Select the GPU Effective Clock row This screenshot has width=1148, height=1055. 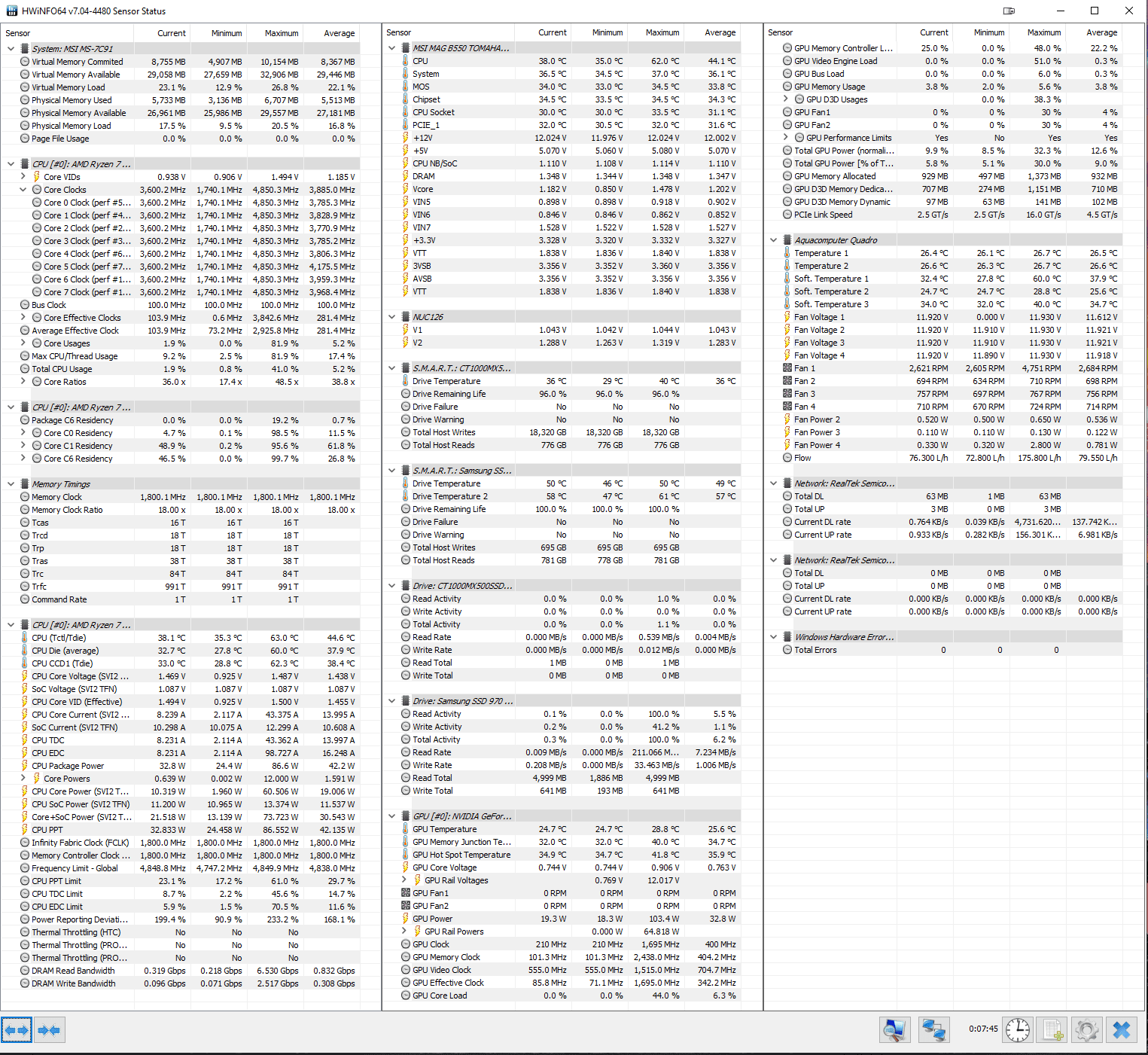point(562,983)
